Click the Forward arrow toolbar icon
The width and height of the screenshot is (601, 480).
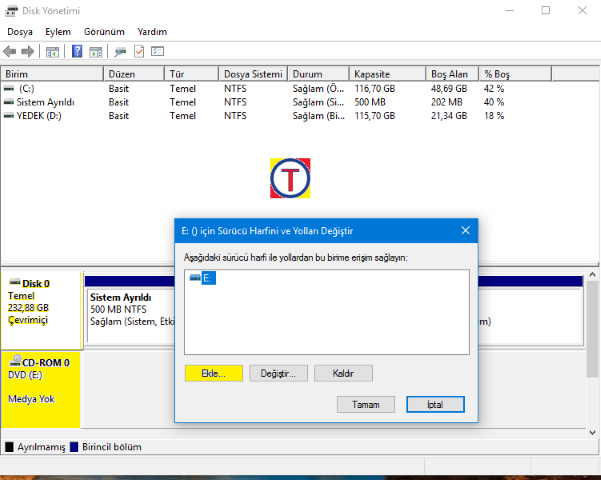28,51
